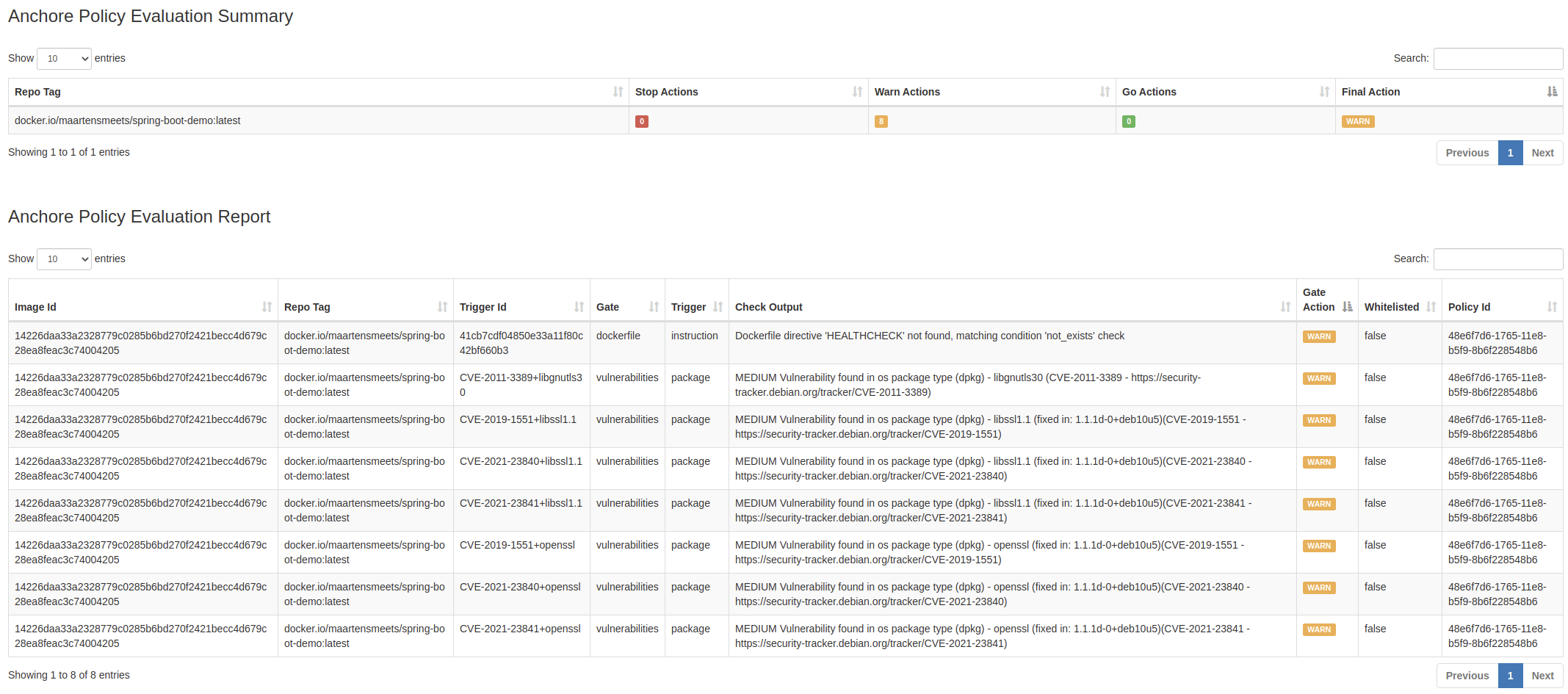The image size is (1568, 694).
Task: Sort by the Whitelisted column
Action: click(1431, 307)
